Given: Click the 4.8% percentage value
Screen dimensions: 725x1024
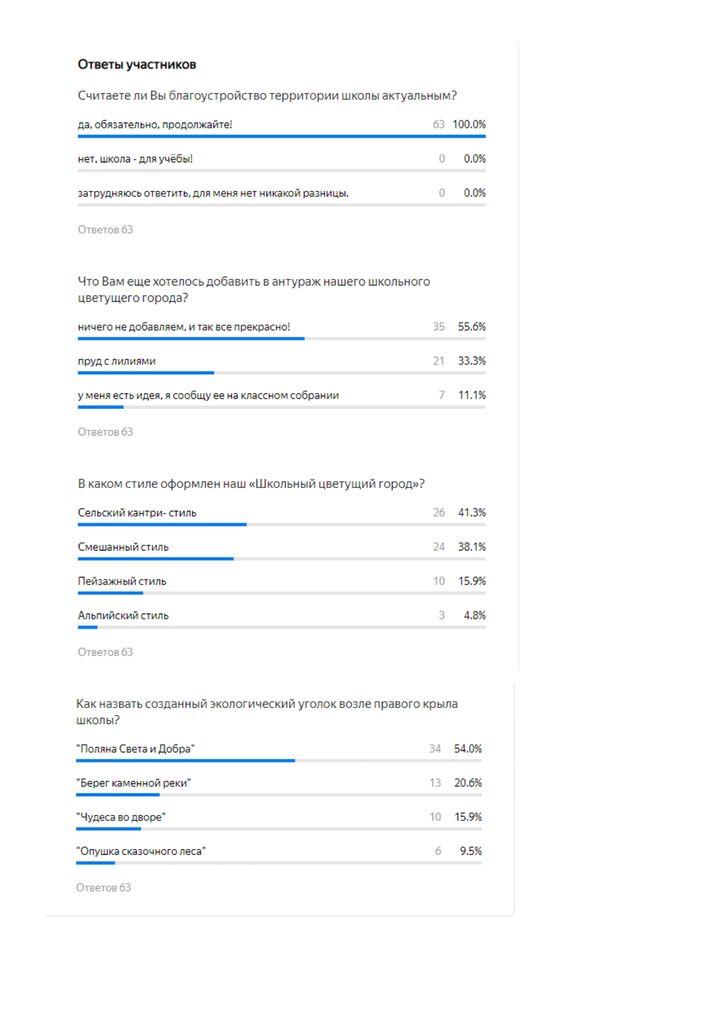Looking at the screenshot, I should coord(474,615).
